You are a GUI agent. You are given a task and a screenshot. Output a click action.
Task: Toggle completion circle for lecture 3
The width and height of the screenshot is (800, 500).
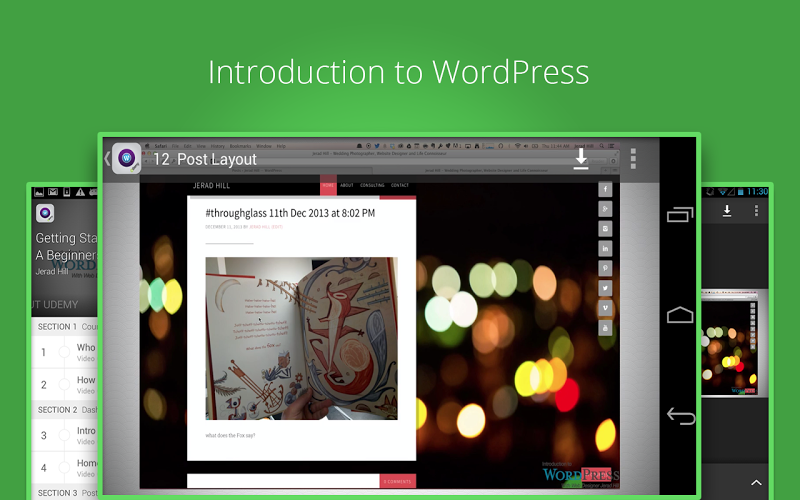64,435
